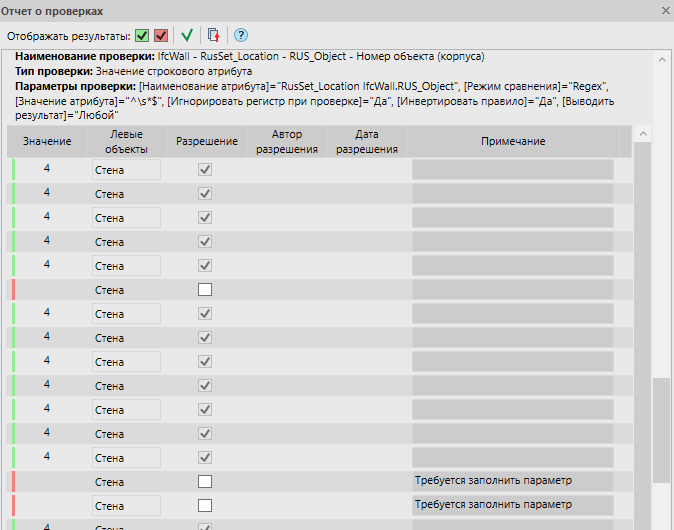Click the up arrow of the table scrollbar
Viewport: 674px width, 530px height.
(x=643, y=134)
